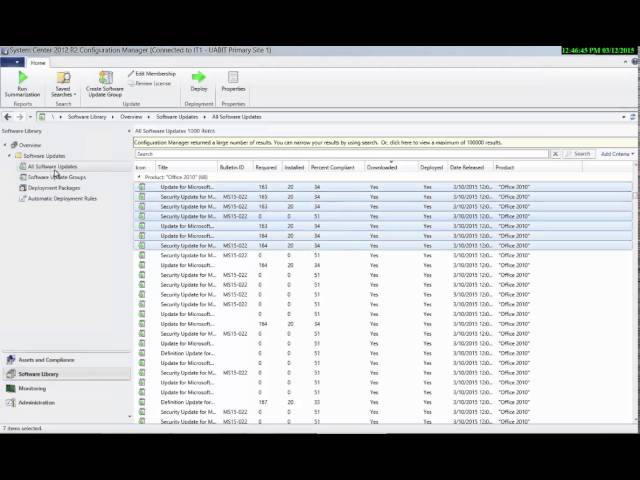Sort by Title column header
Image resolution: width=640 pixels, height=480 pixels.
pos(187,167)
